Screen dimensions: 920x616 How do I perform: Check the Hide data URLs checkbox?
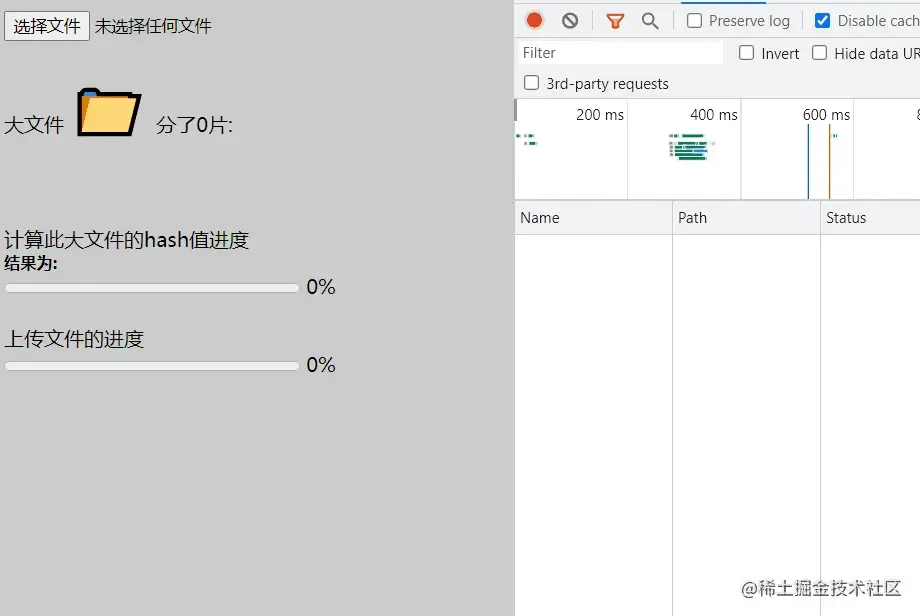coord(819,53)
